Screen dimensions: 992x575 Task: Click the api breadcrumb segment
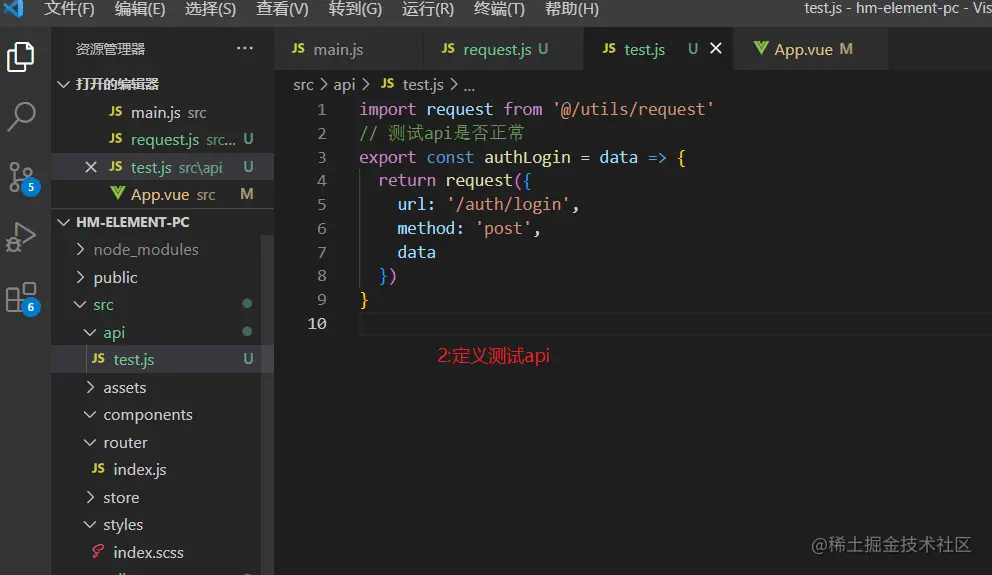[344, 84]
